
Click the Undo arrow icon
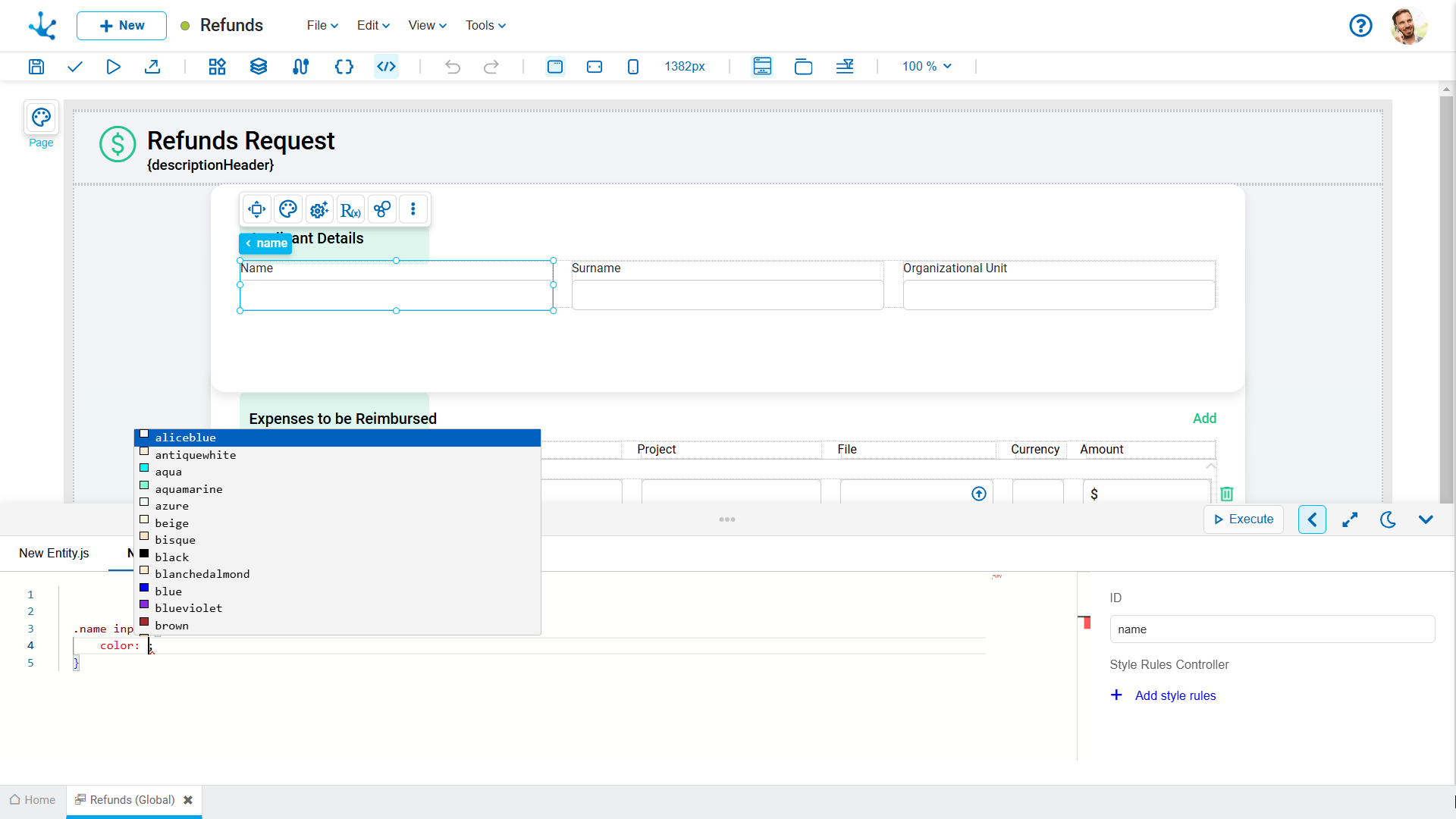[453, 67]
